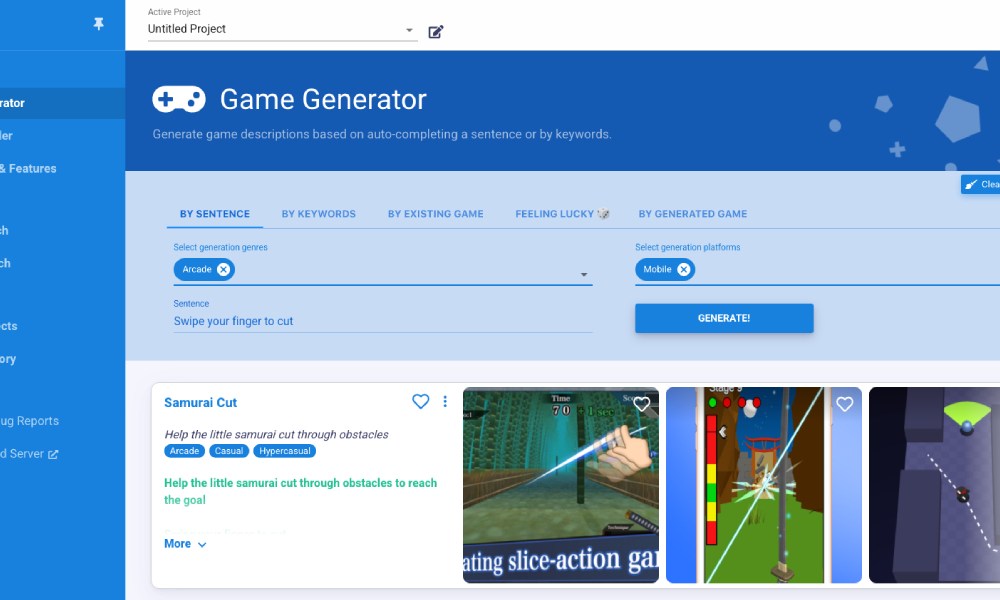Favorite the Samurai Cut game card
The image size is (1000, 600).
tap(420, 402)
